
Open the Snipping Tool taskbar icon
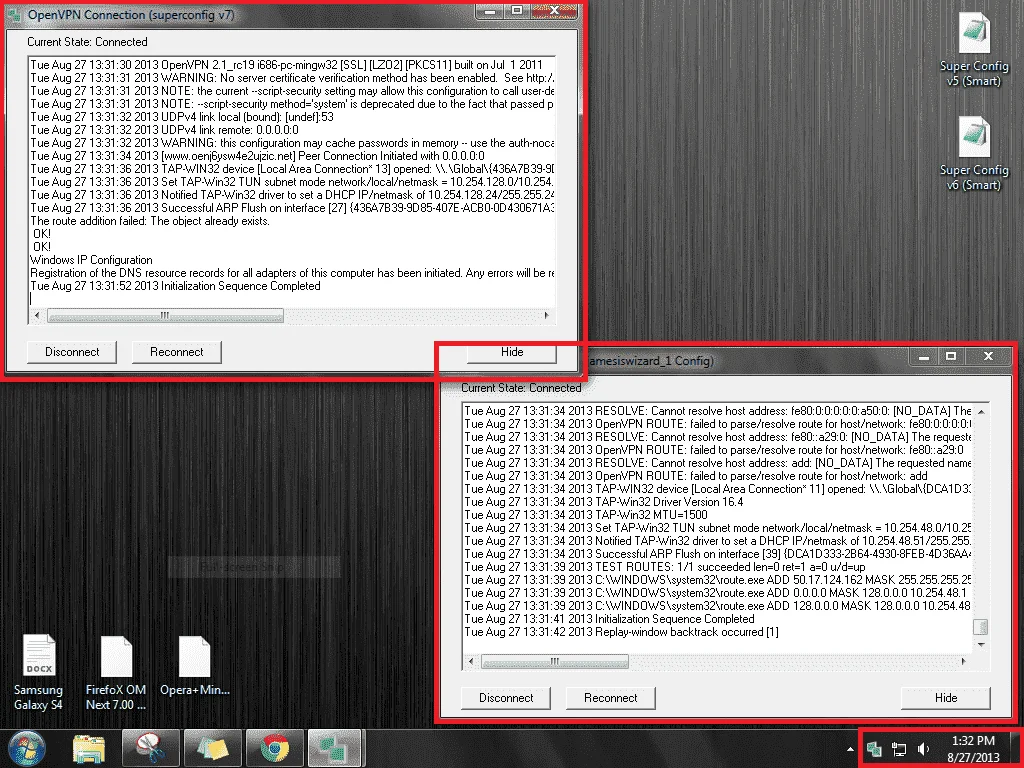click(151, 748)
